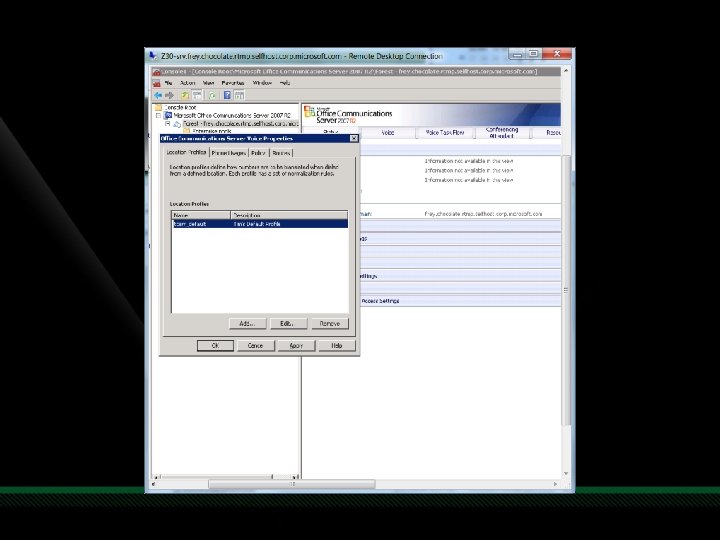Select the Forest node label in the tree
The image size is (720, 540).
(x=241, y=124)
